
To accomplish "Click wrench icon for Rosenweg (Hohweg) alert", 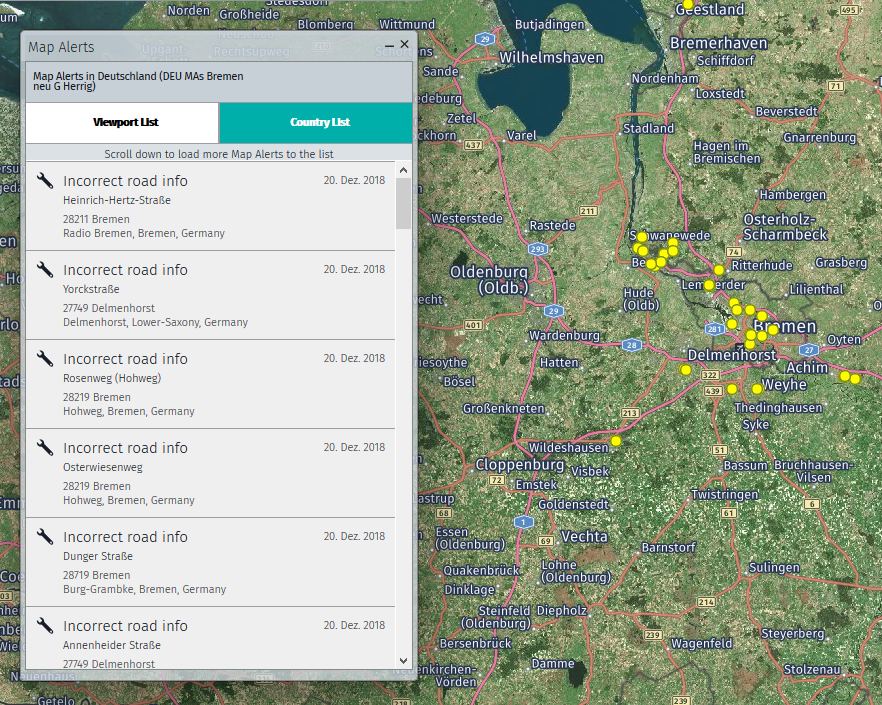I will pos(45,358).
